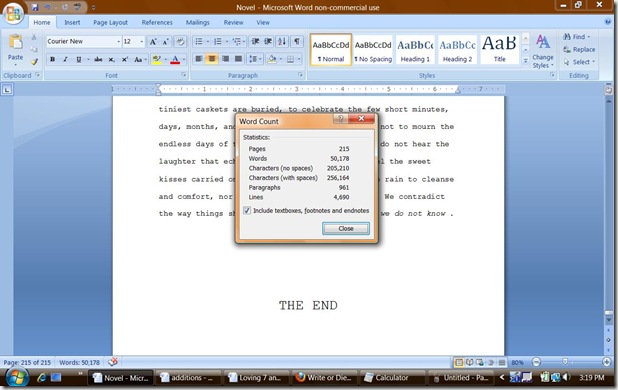Screen dimensions: 618x390
Task: Align text right
Action: 225,59
